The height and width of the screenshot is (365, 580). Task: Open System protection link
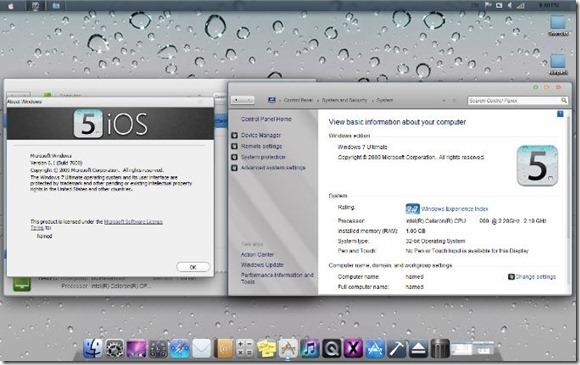click(x=263, y=157)
